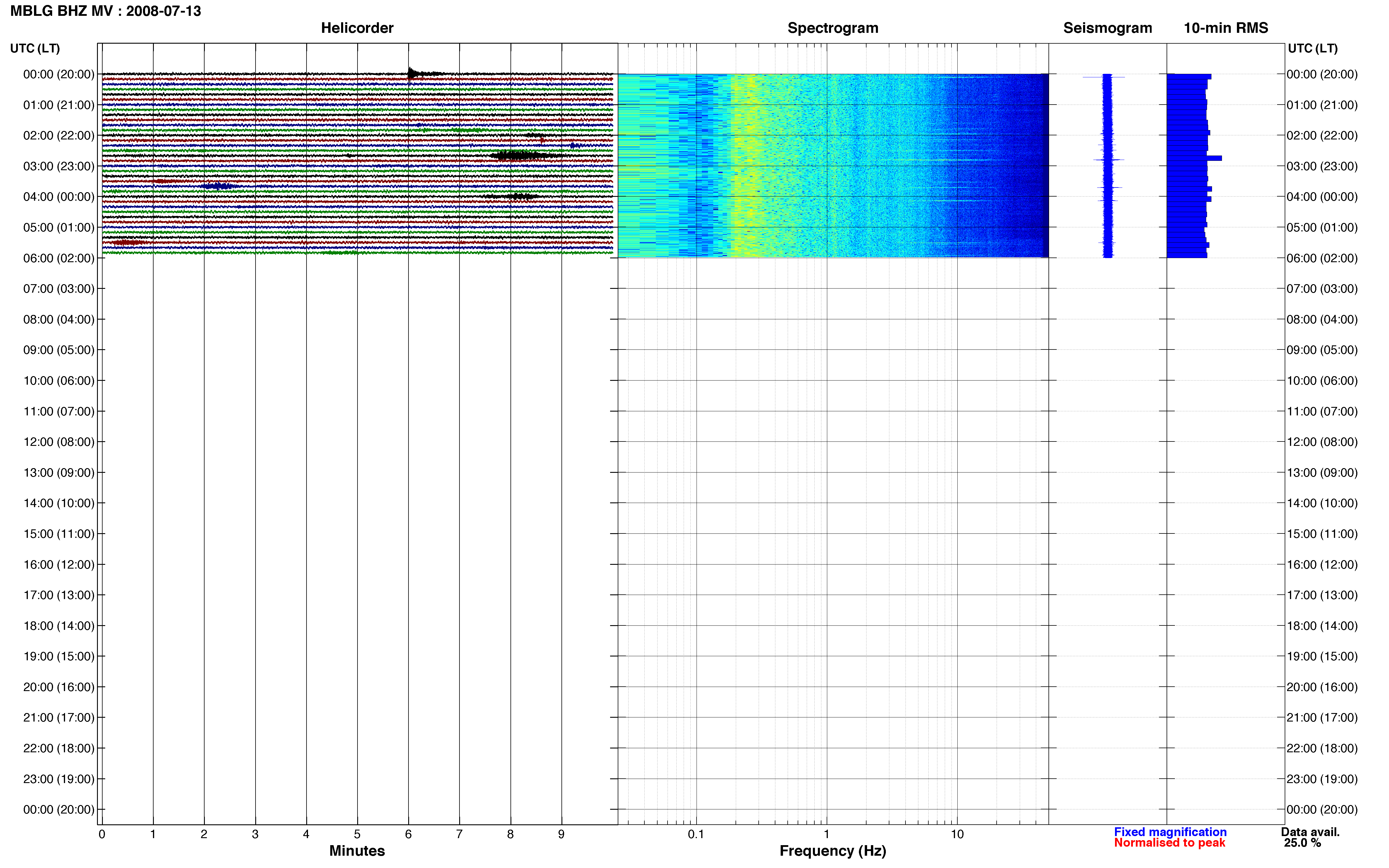Click the blue seismogram trace column
1389x868 pixels.
pos(1107,165)
